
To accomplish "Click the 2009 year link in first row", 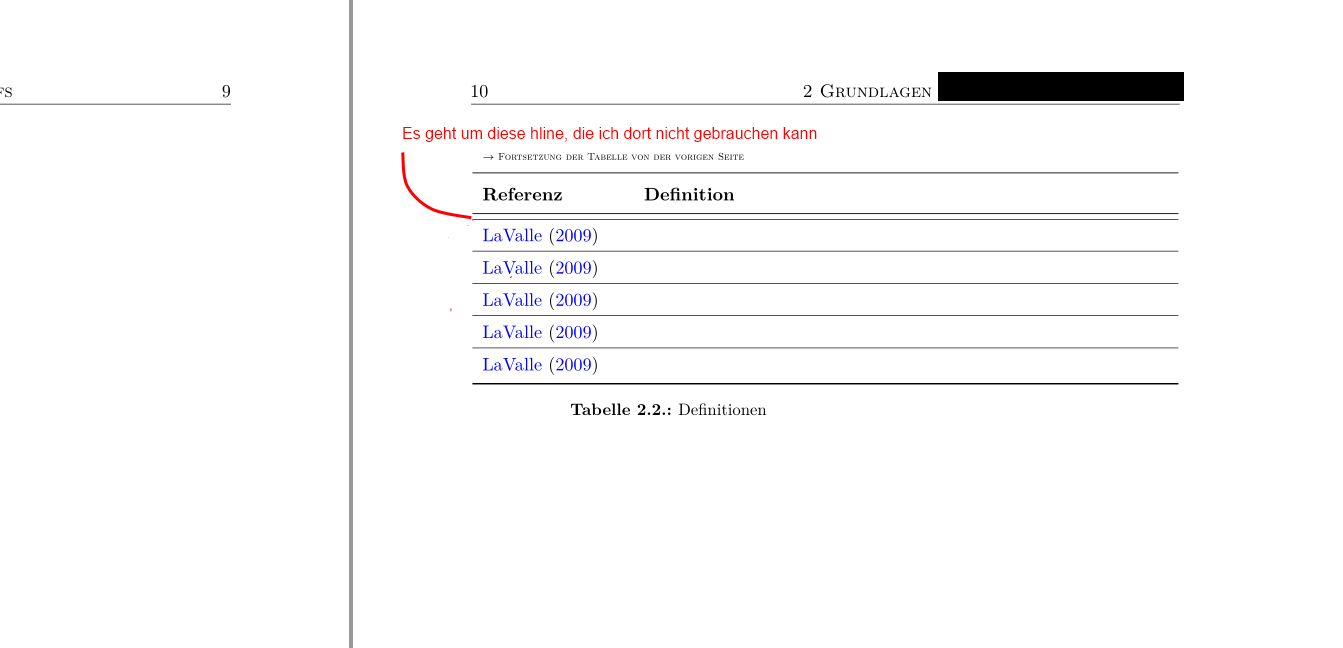I will pos(574,236).
